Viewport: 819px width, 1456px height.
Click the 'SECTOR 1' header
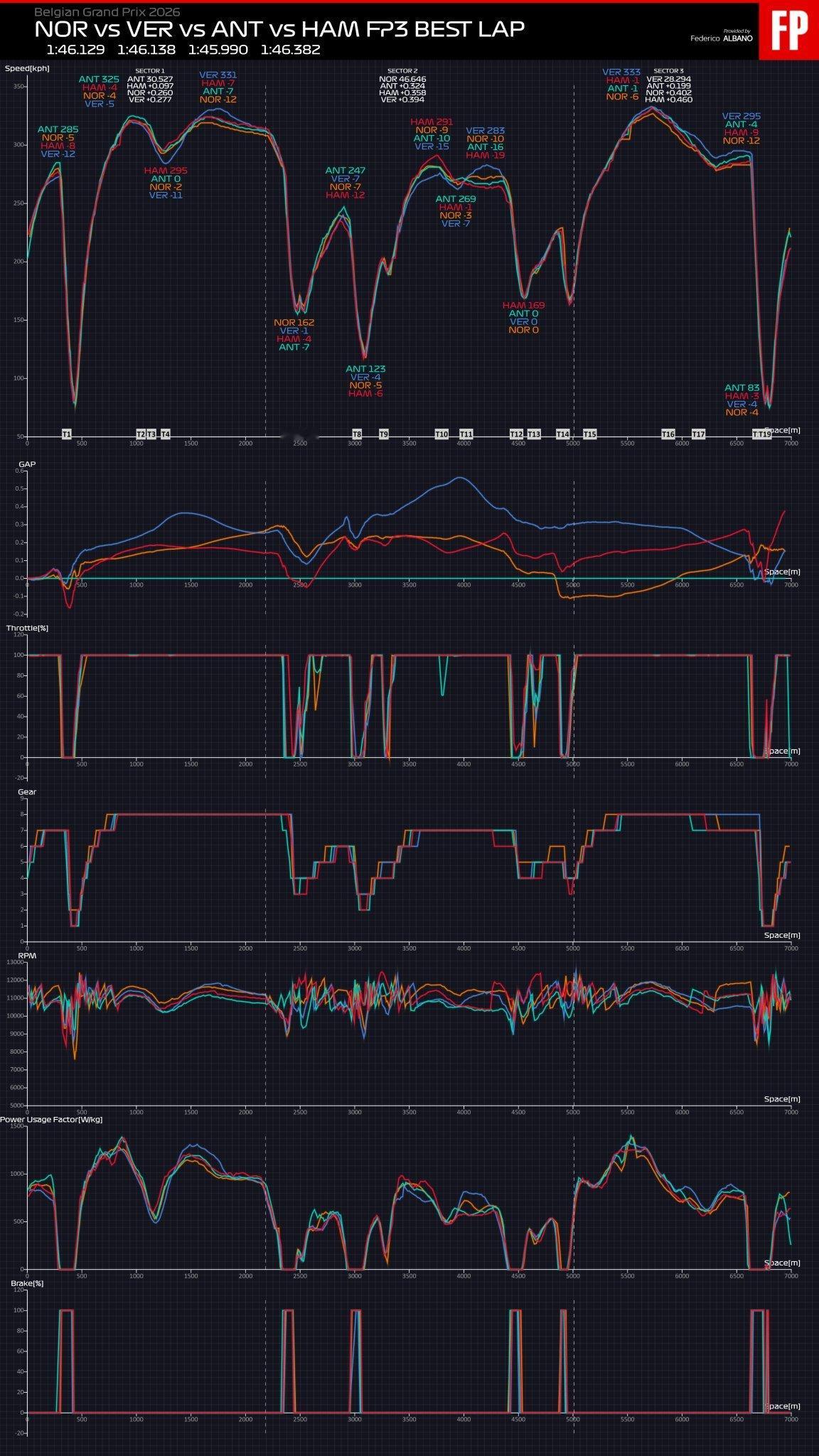tap(149, 71)
